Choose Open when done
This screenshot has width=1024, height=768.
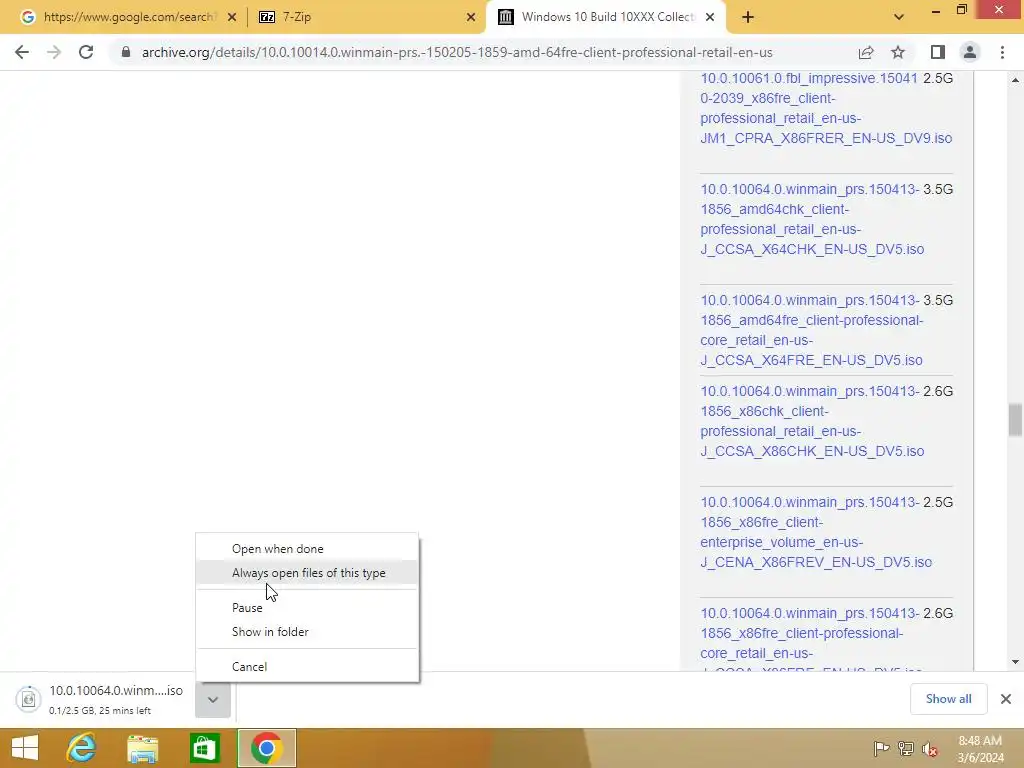[307, 549]
